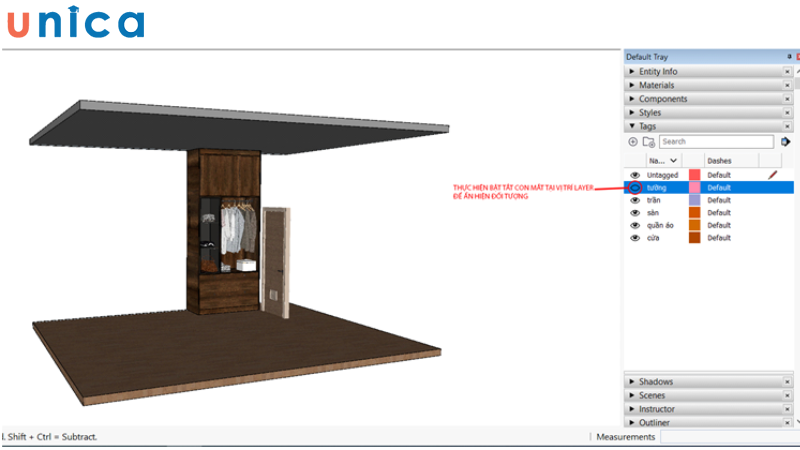This screenshot has height=450, width=800.
Task: Change Untagged dashes Default value
Action: pyautogui.click(x=719, y=175)
